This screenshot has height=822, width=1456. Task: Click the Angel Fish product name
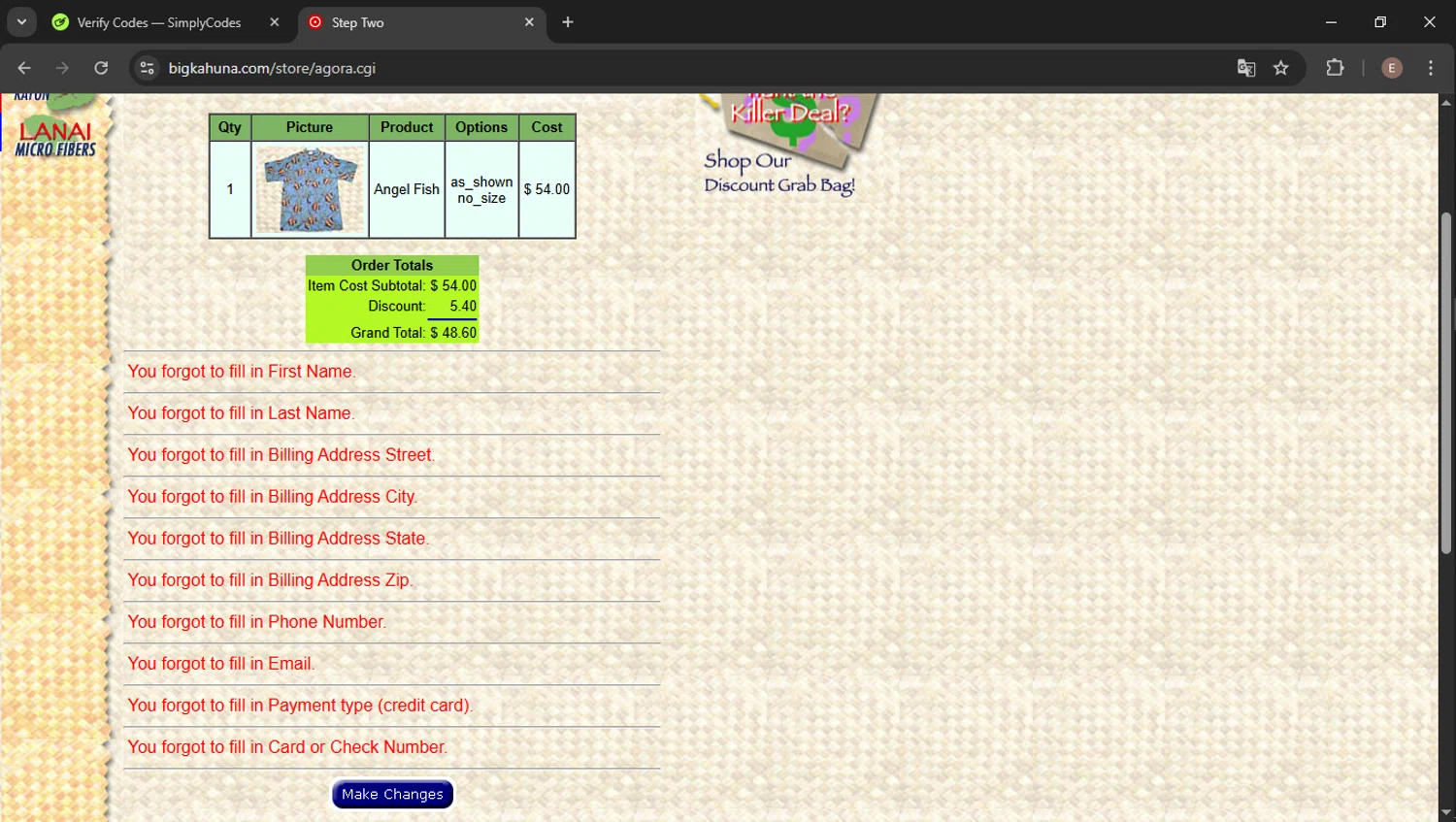[407, 189]
